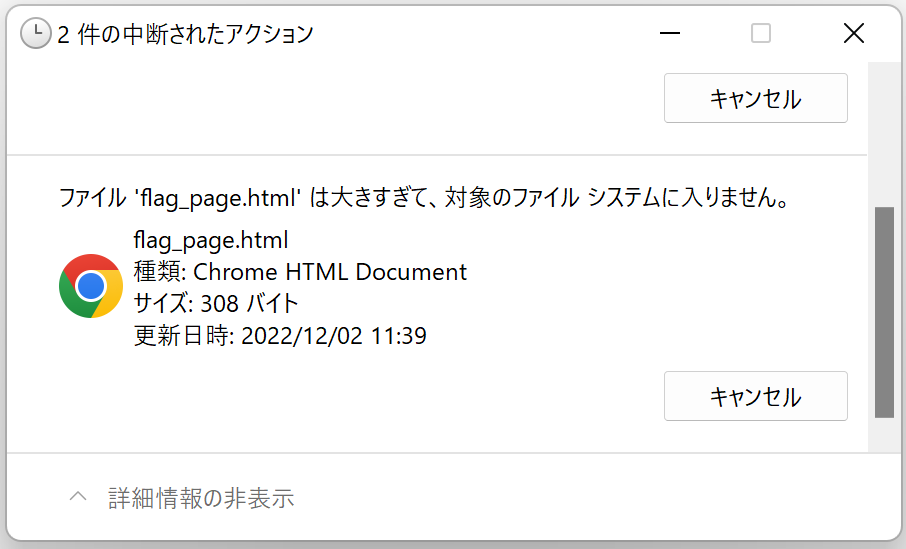This screenshot has height=549, width=906.
Task: Click the scrollbar track below the thumb
Action: pyautogui.click(x=884, y=434)
